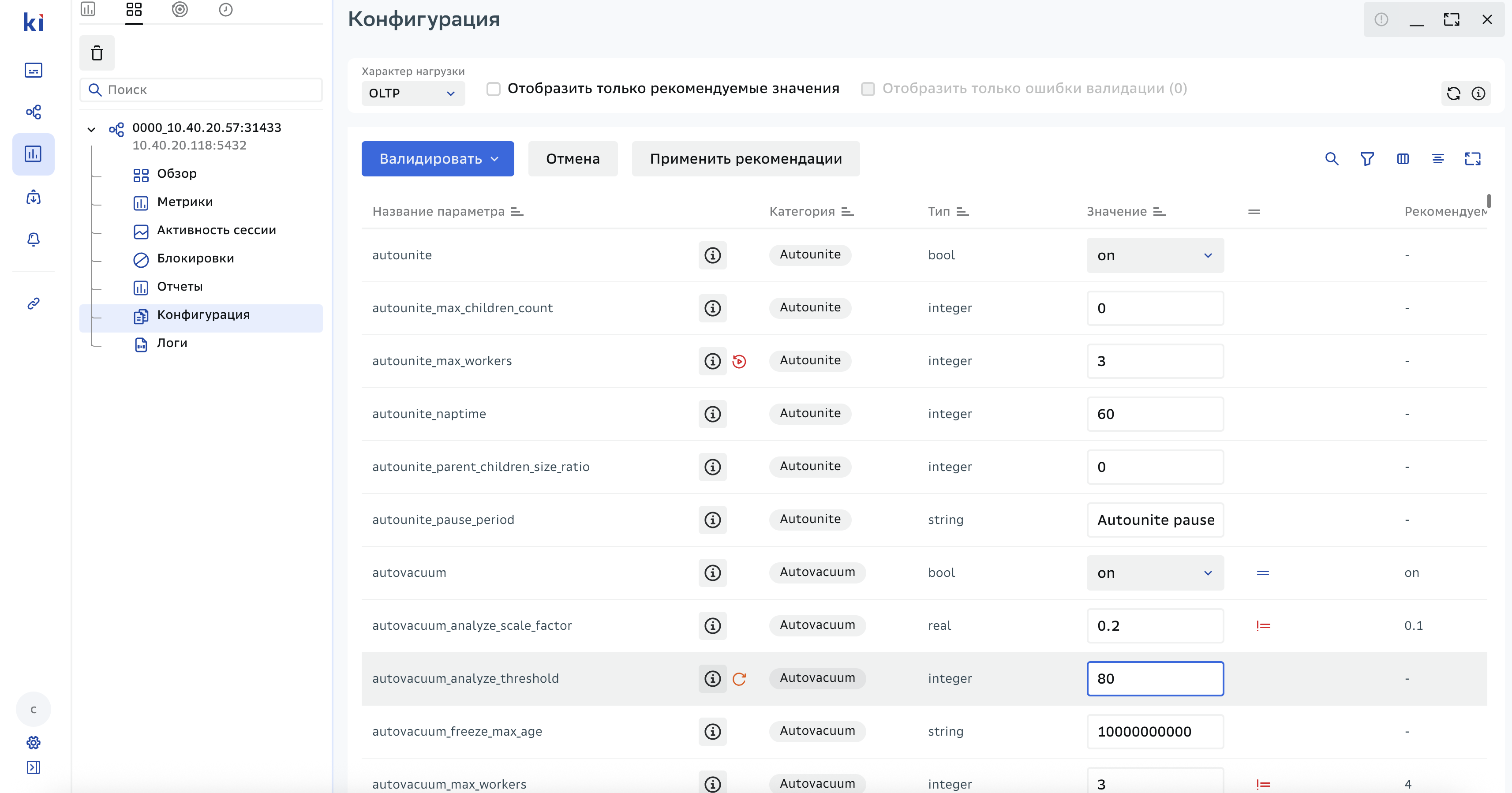Click the user avatar 'c'
The height and width of the screenshot is (793, 1512).
(x=34, y=710)
